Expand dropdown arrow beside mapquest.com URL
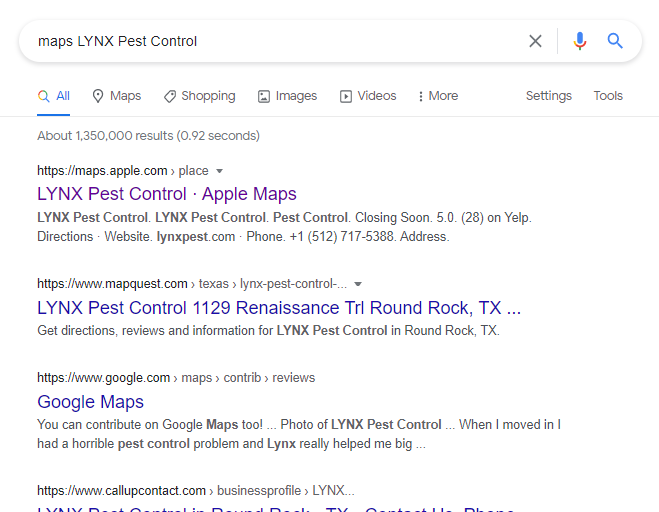Image resolution: width=659 pixels, height=512 pixels. tap(358, 284)
